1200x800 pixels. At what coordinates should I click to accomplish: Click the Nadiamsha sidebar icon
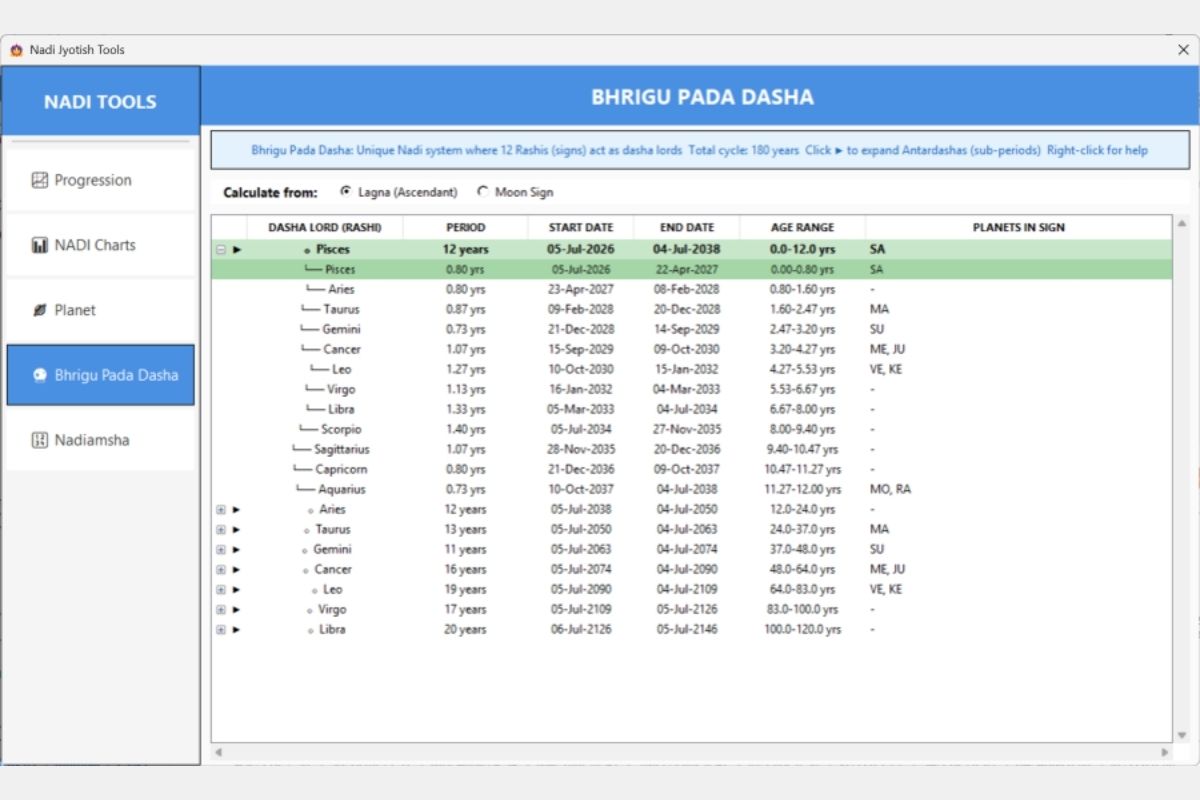[40, 440]
